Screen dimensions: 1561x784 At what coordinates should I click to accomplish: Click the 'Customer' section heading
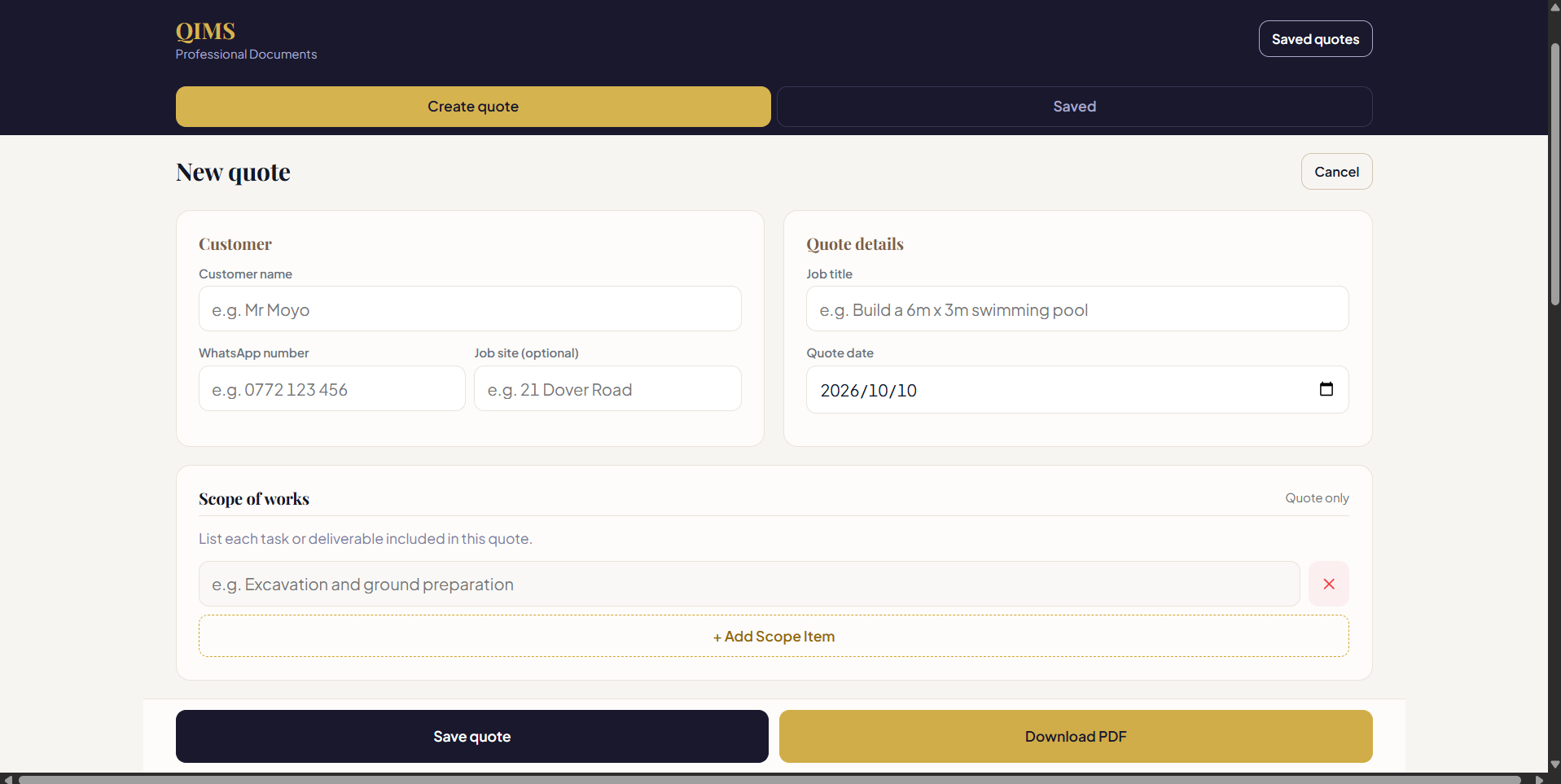pyautogui.click(x=235, y=244)
